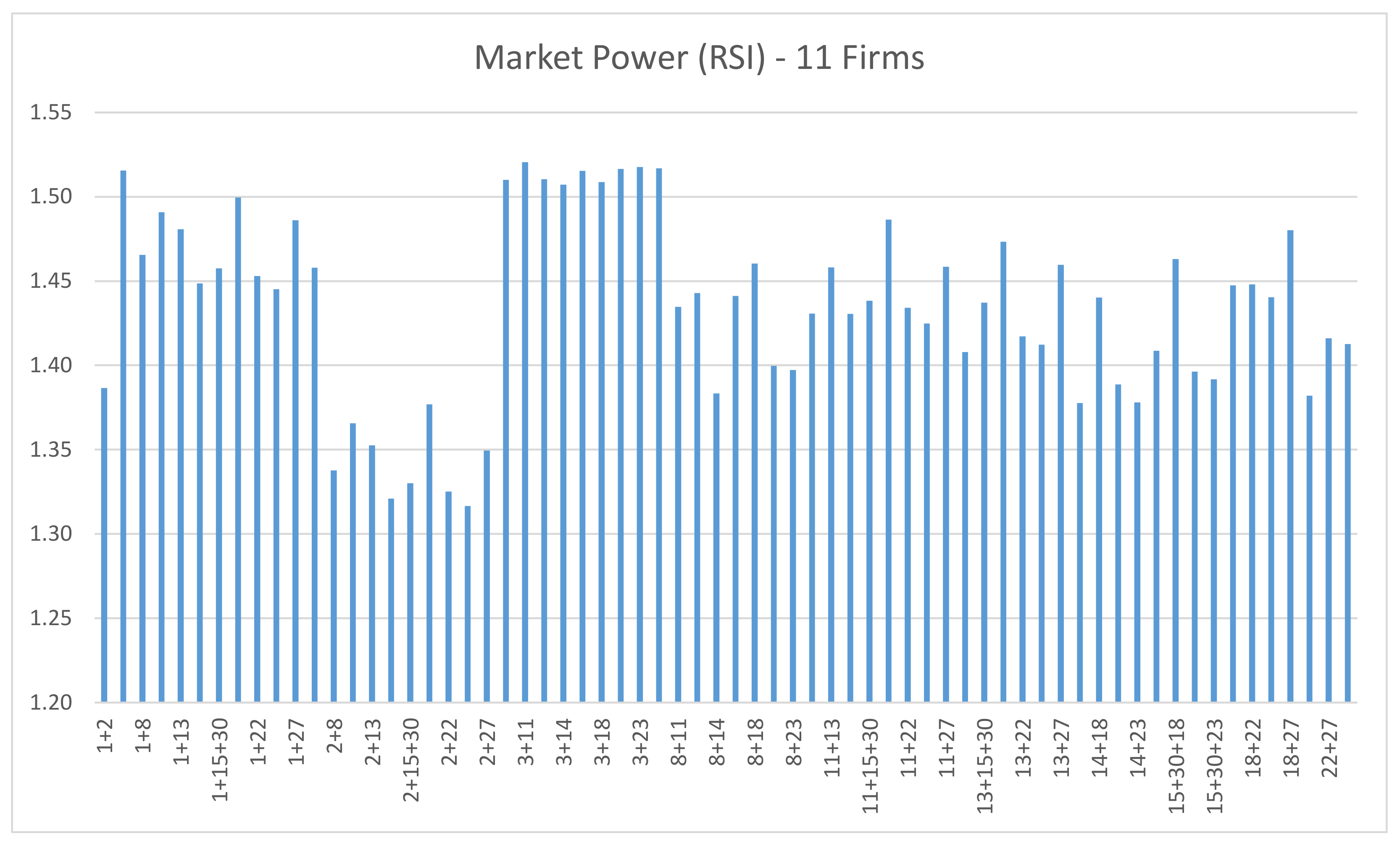Click the 1+15+30 x-axis label
The image size is (1400, 847).
[221, 760]
